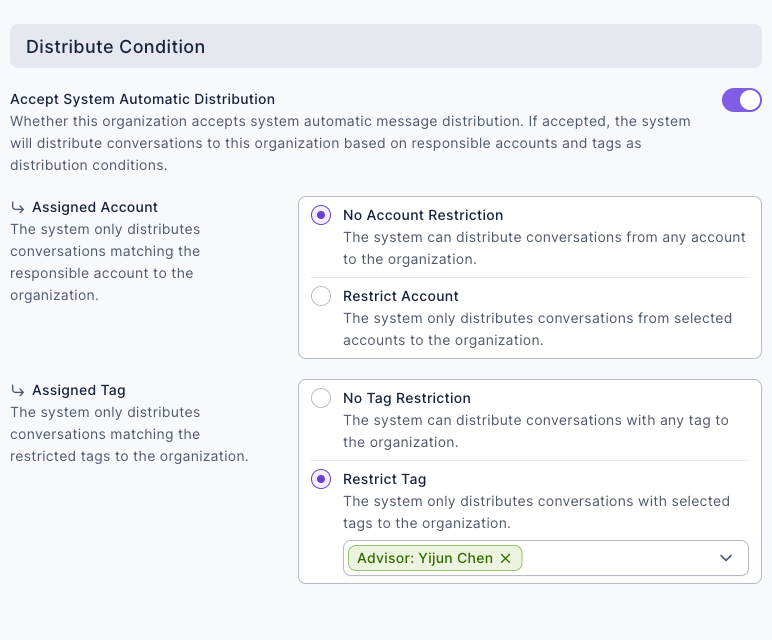Click description "with any tag to the organization"
This screenshot has width=772, height=640.
536,431
